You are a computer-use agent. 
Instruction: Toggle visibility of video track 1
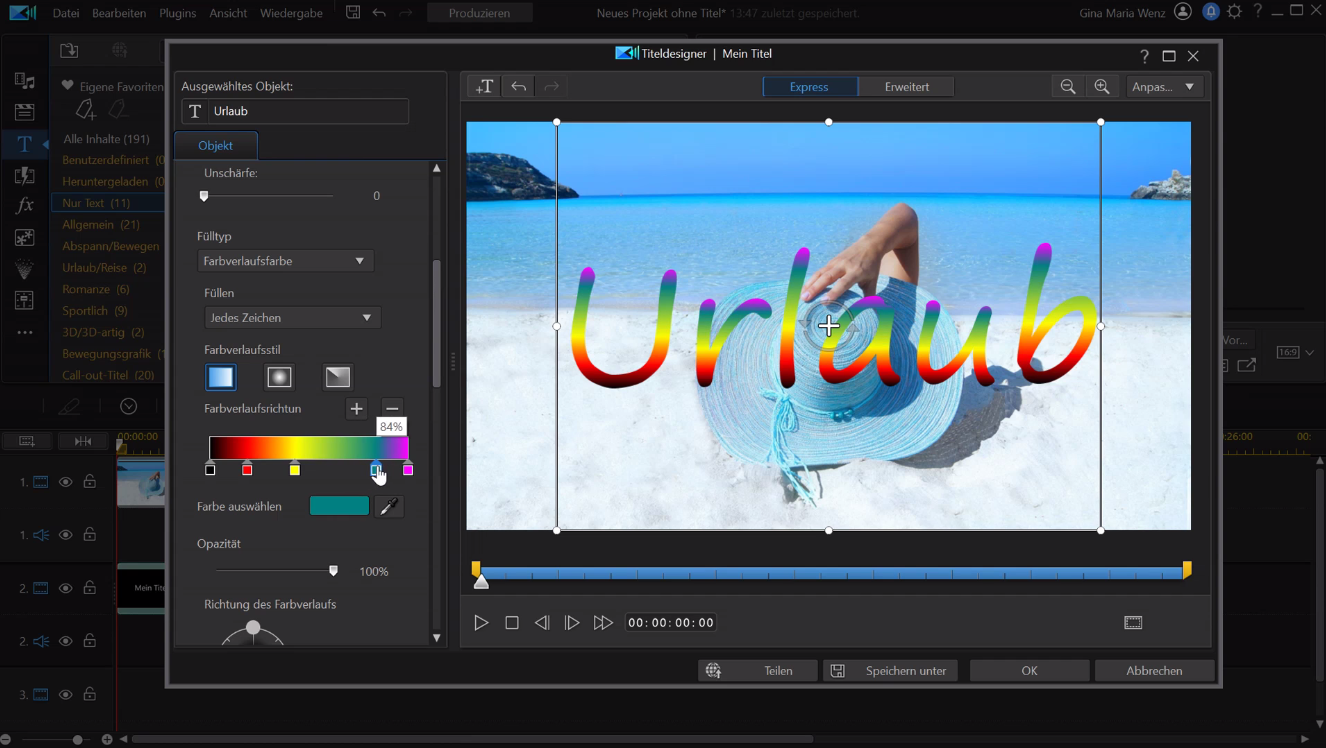[65, 482]
